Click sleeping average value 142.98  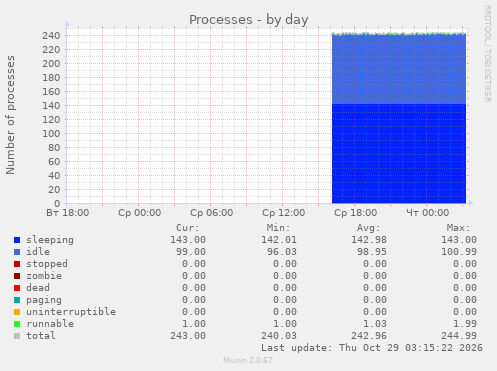coord(369,240)
